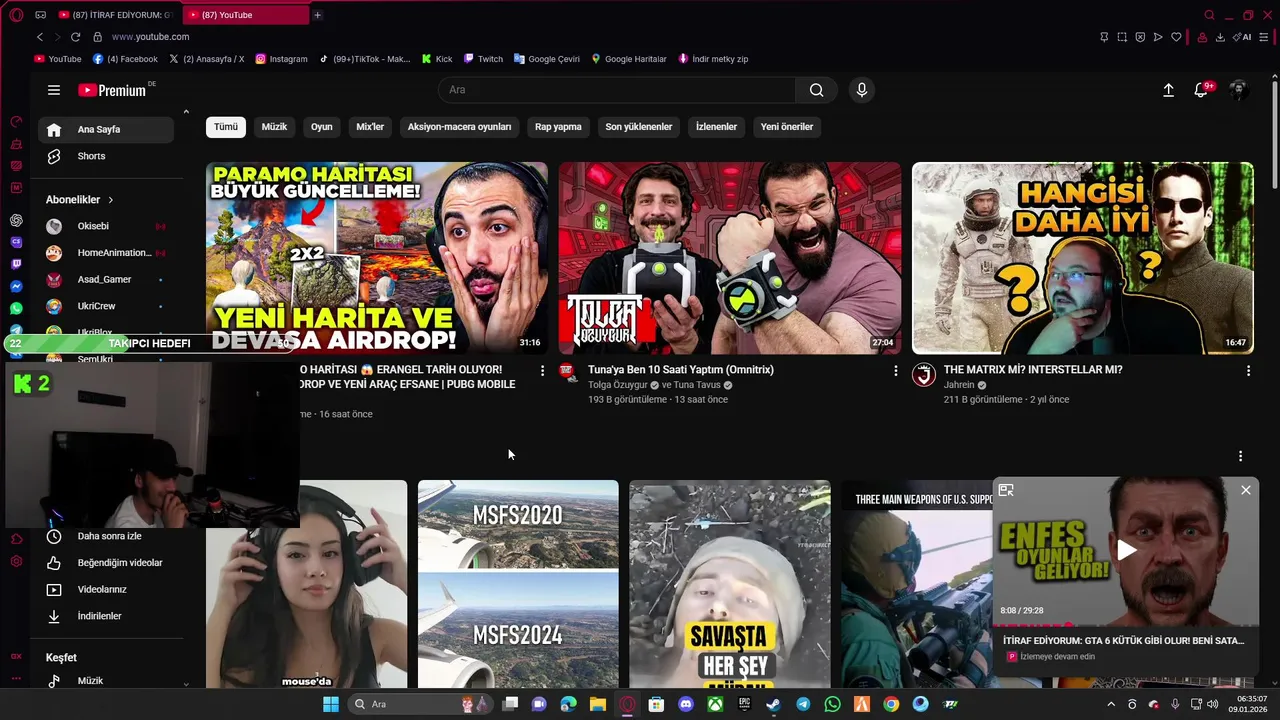The height and width of the screenshot is (720, 1280).
Task: Open options menu for Omnitrix video
Action: click(x=895, y=371)
